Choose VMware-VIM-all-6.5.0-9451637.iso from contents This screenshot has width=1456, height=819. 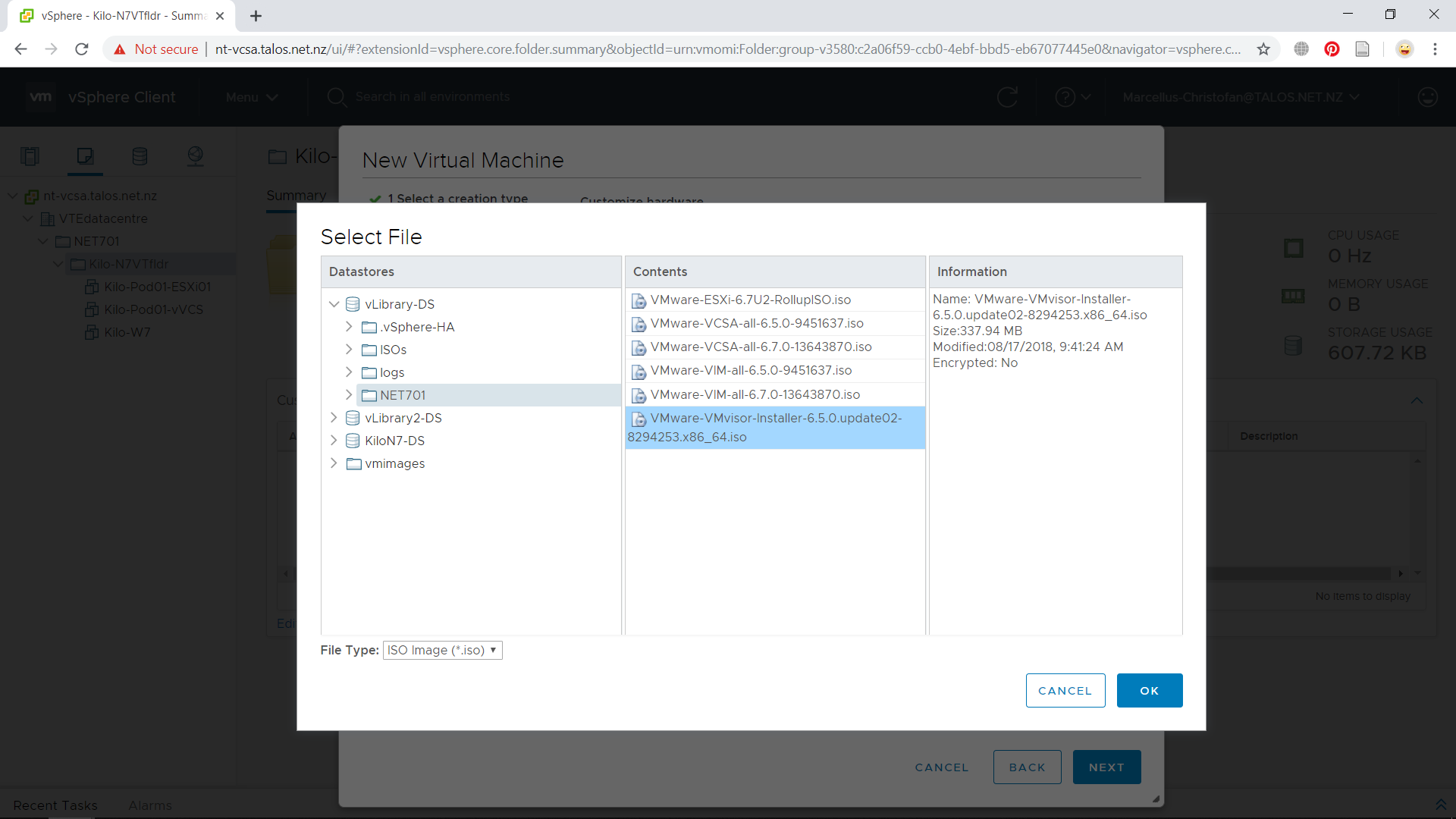click(x=751, y=371)
